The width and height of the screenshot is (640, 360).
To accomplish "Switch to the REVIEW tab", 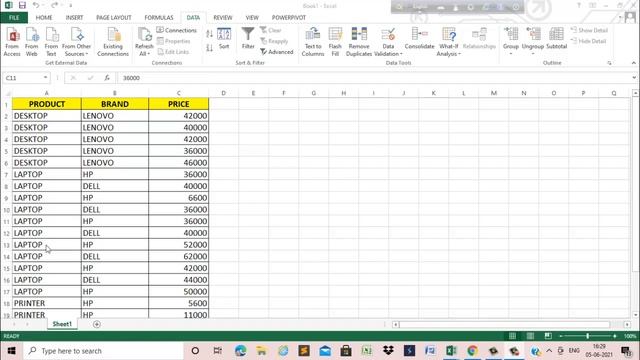I will coord(223,18).
